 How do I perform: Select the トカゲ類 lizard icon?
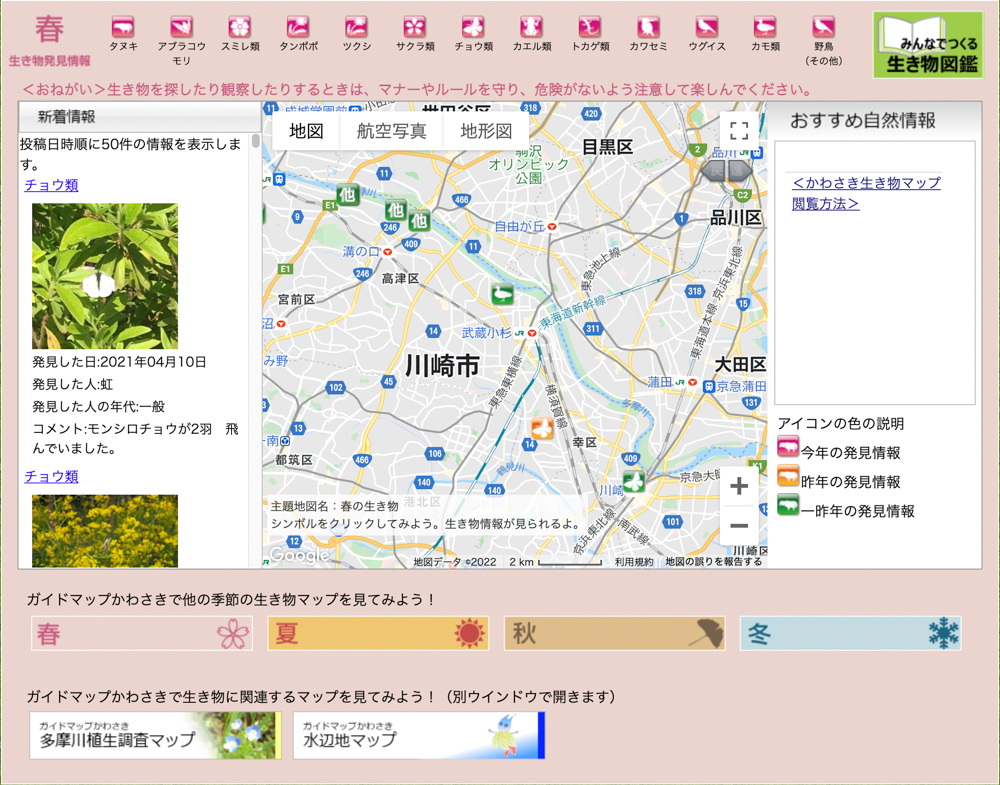(590, 27)
